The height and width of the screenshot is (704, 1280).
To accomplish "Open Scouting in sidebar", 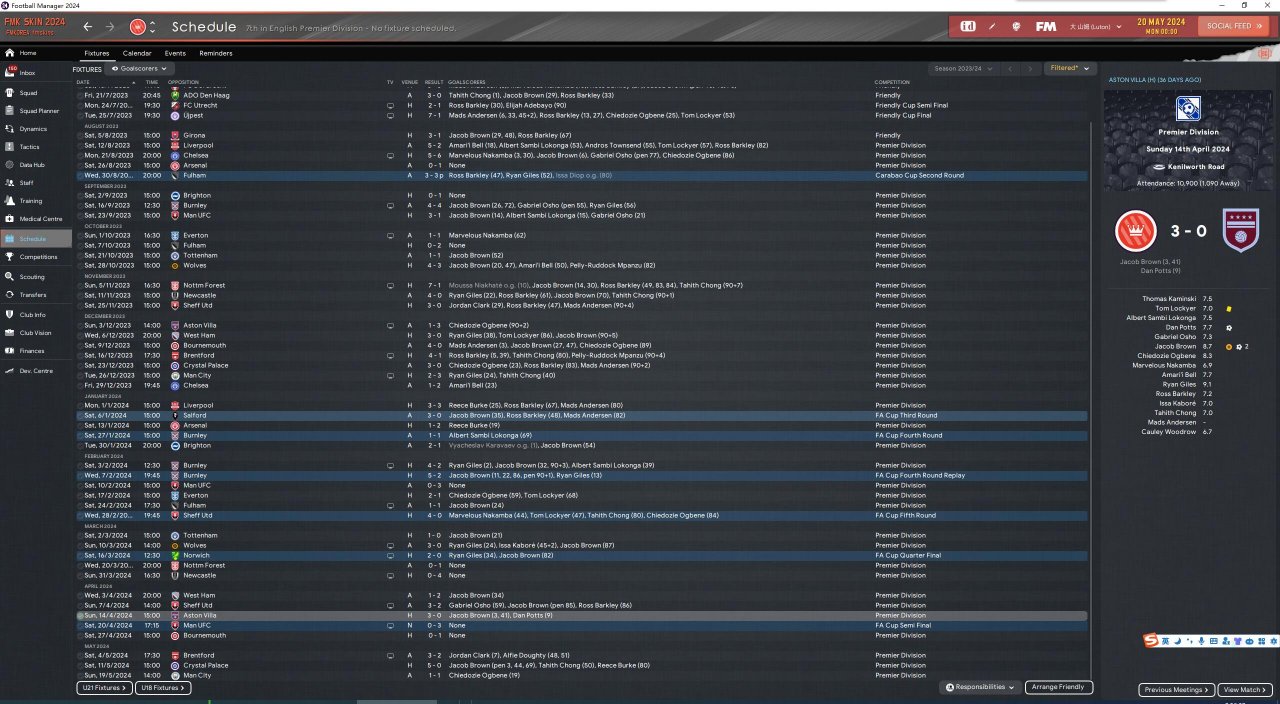I will pos(36,277).
